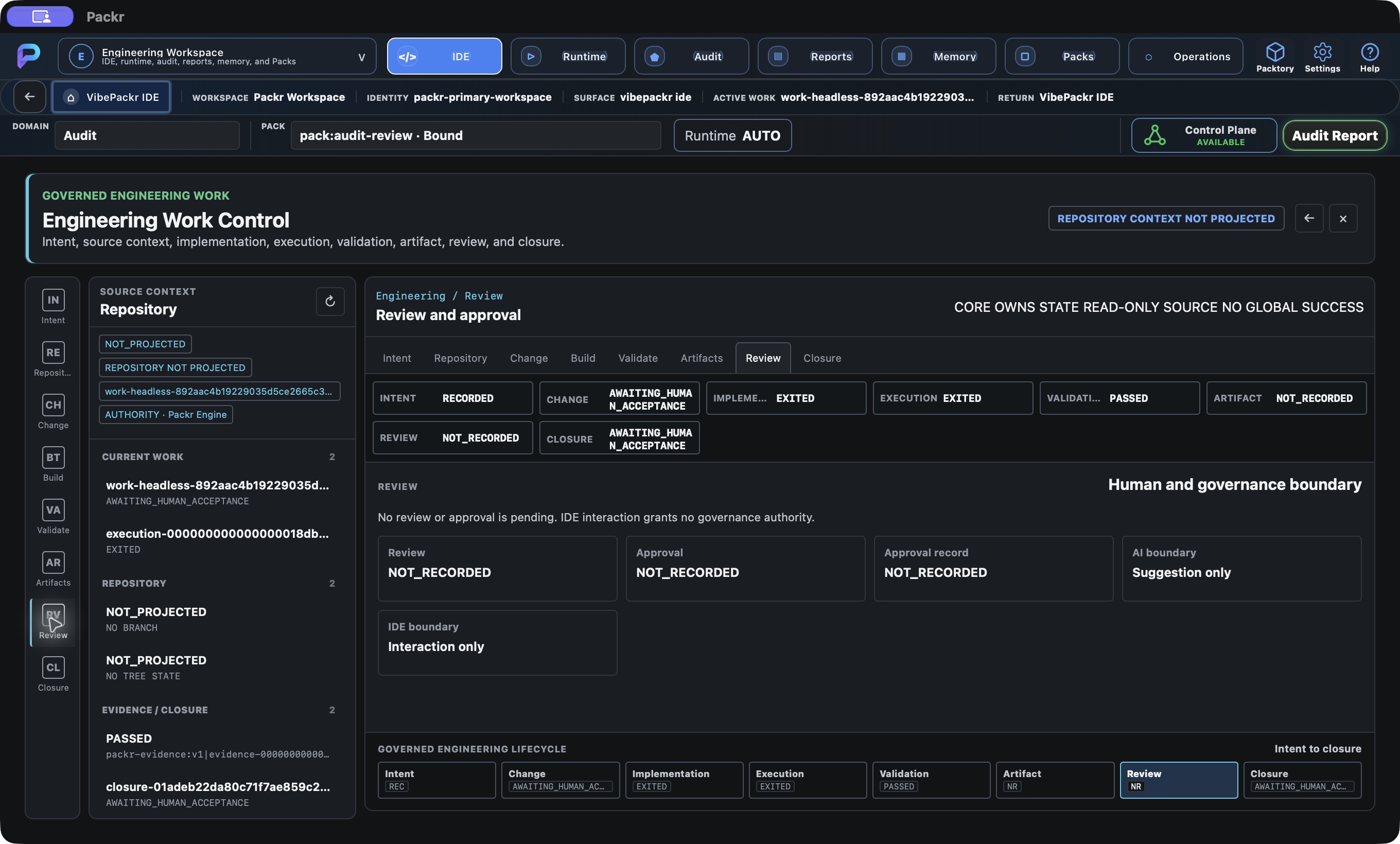
Task: Click the Validation lifecycle stage card
Action: point(931,780)
